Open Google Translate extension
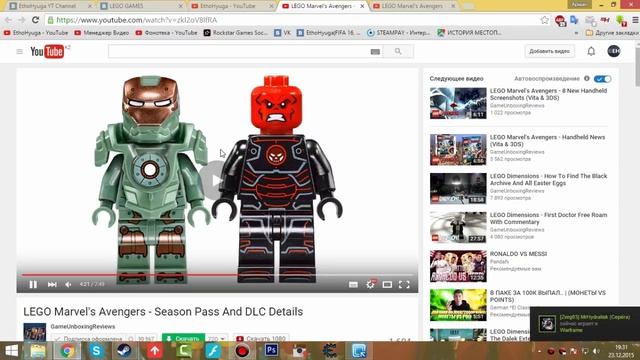 (574, 20)
